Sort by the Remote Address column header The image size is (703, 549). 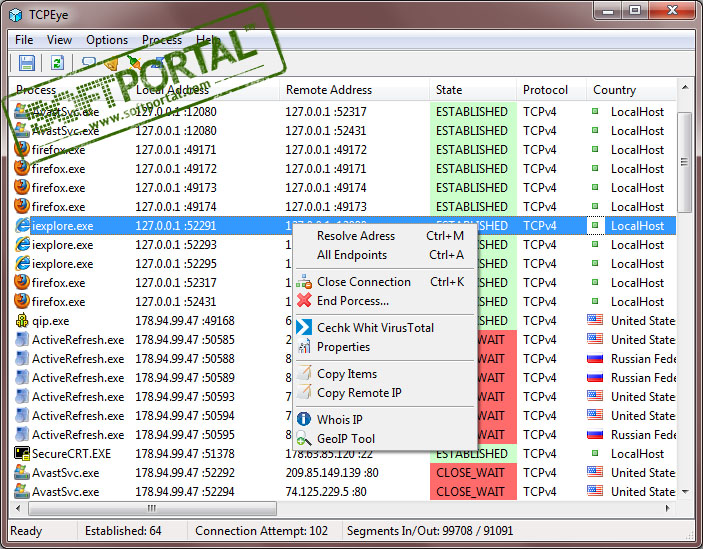point(354,90)
